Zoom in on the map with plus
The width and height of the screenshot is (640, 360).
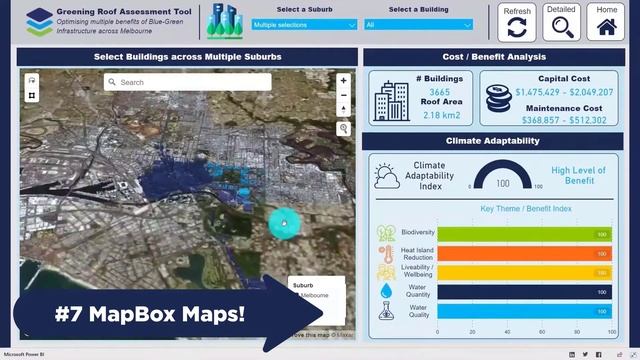(344, 80)
